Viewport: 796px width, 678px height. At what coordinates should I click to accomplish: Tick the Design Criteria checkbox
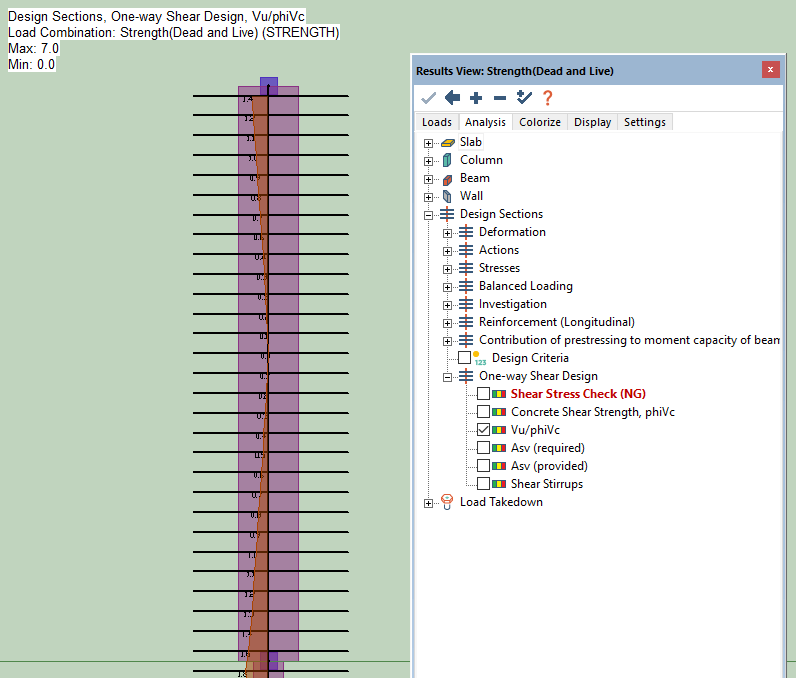[x=464, y=358]
